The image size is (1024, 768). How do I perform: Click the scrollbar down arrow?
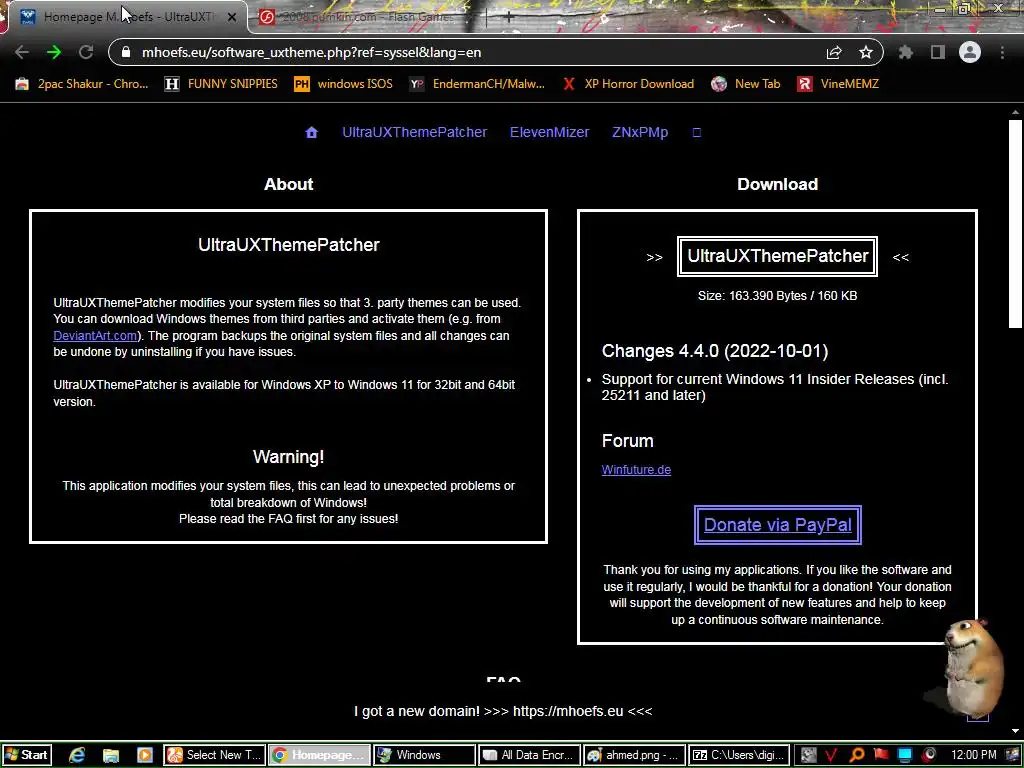point(1015,731)
